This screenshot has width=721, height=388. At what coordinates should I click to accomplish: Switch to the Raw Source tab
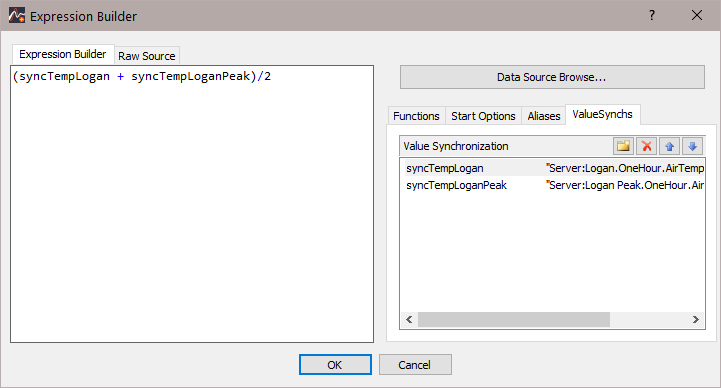pyautogui.click(x=147, y=56)
